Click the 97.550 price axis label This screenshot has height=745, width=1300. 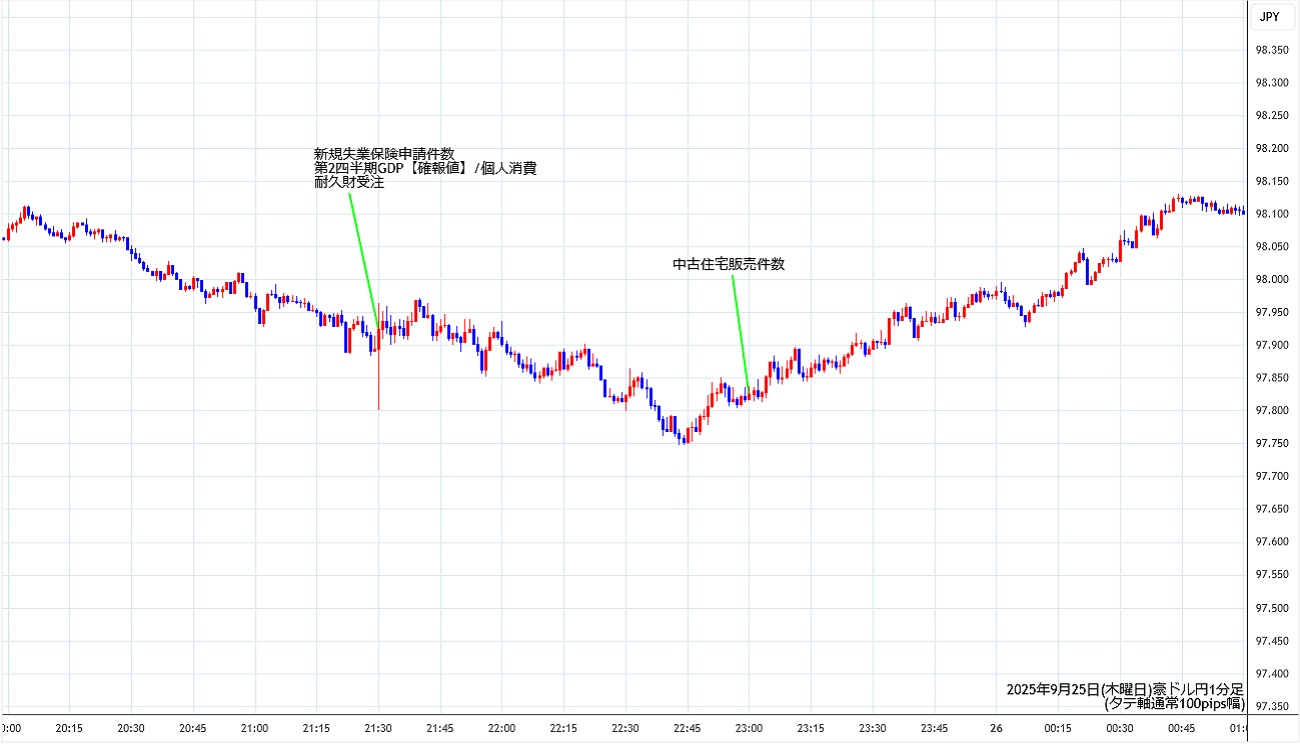click(1272, 575)
